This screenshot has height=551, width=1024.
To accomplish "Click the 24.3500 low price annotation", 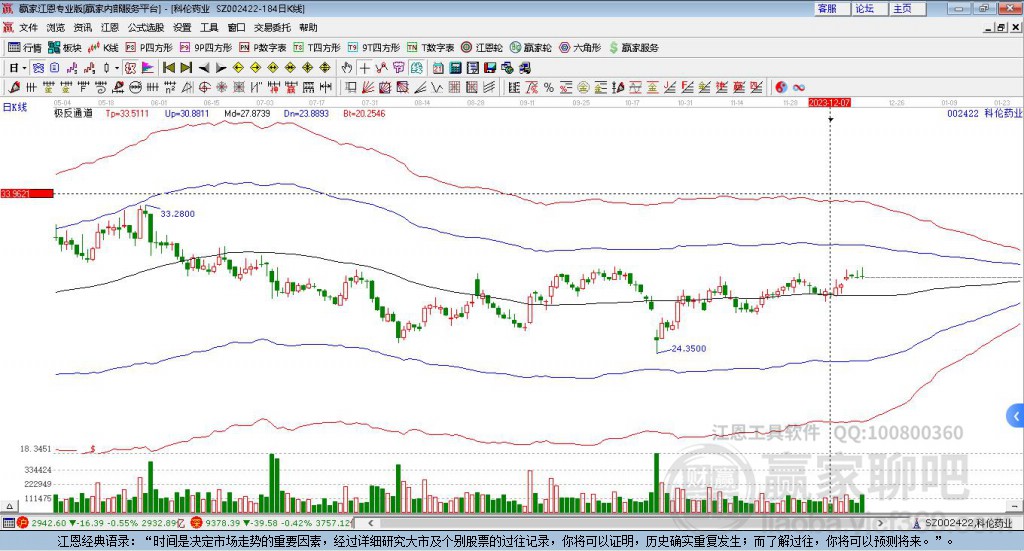I will tap(689, 349).
